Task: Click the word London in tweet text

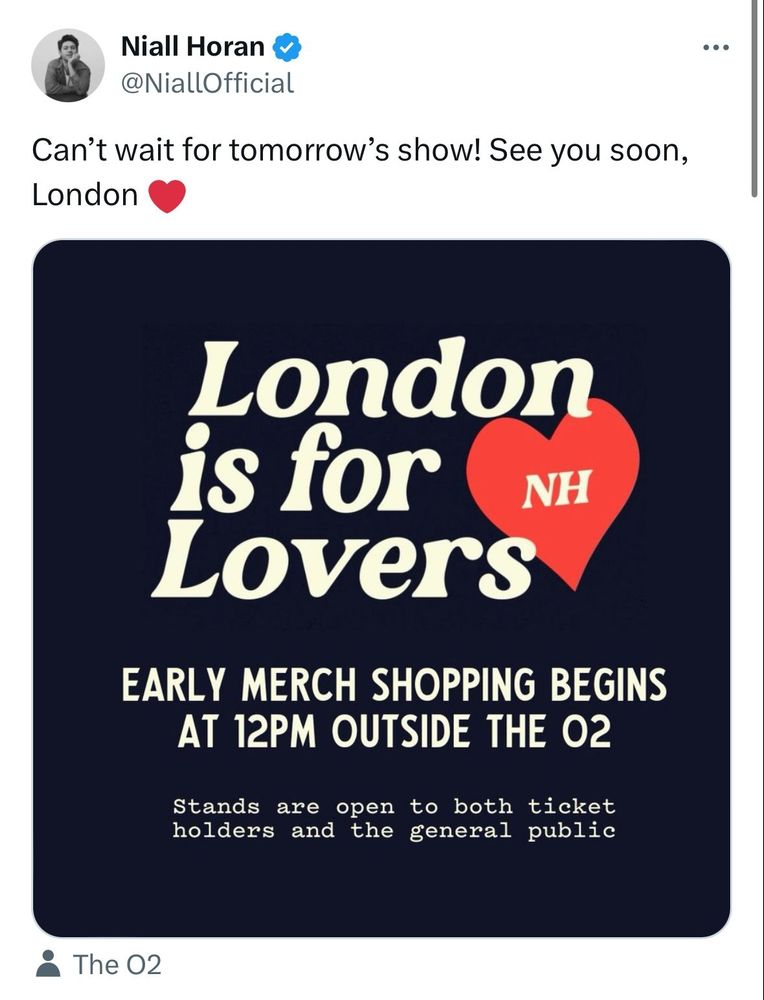Action: pos(85,195)
